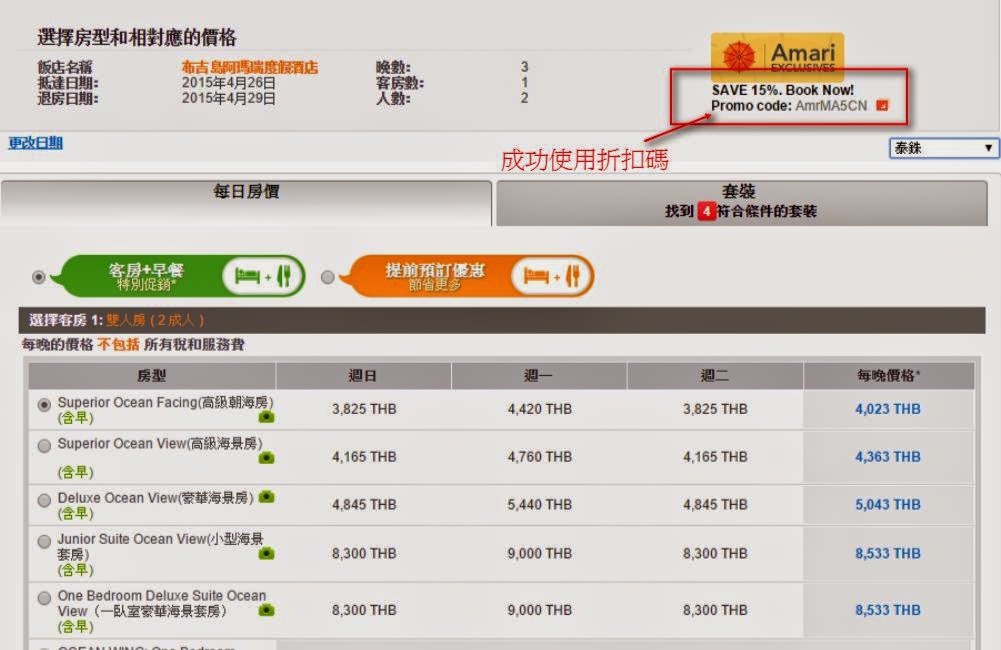Click camera icon for One Bedroom Deluxe Suite
Viewport: 1001px width, 650px height.
coord(266,610)
